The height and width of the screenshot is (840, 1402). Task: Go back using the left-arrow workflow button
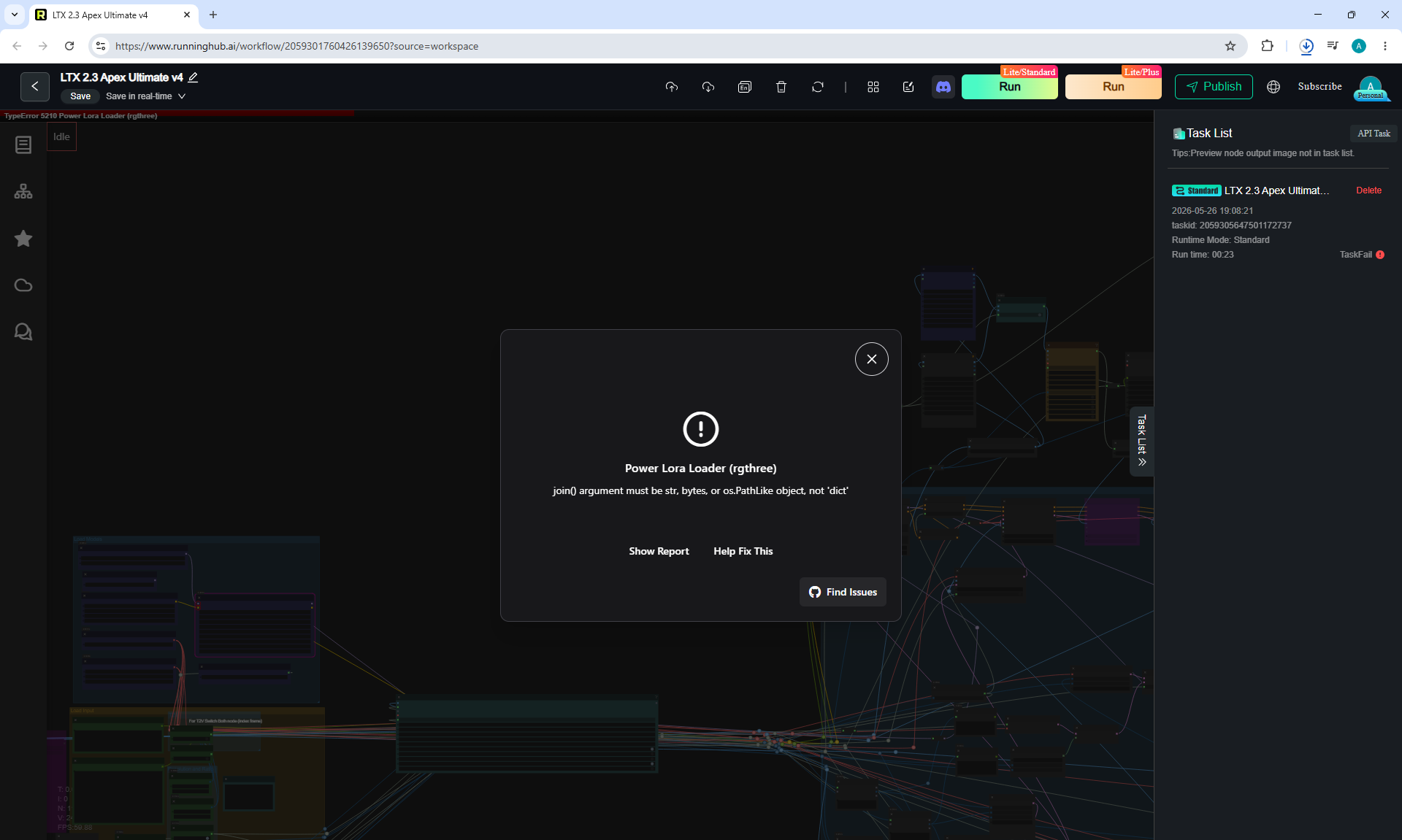(x=35, y=87)
